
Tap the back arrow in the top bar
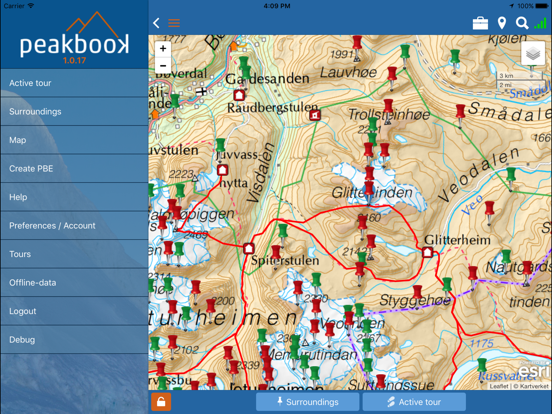coord(157,23)
